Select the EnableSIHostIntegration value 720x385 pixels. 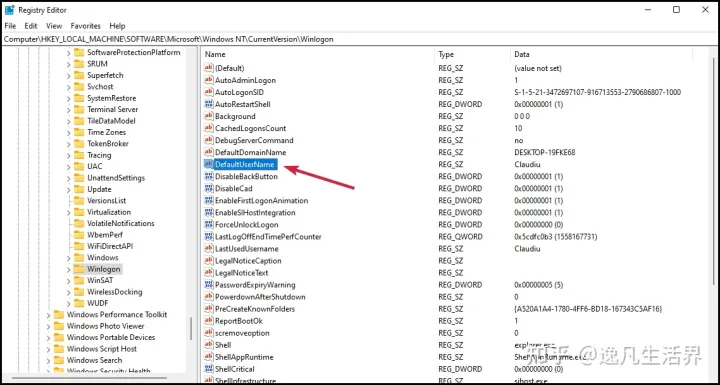click(255, 213)
